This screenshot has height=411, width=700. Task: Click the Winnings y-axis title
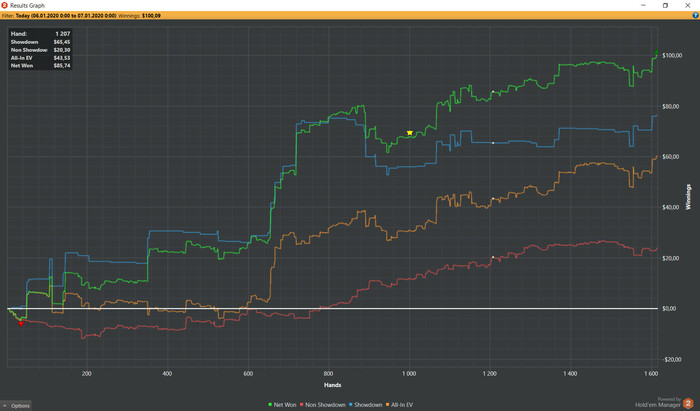pos(688,197)
